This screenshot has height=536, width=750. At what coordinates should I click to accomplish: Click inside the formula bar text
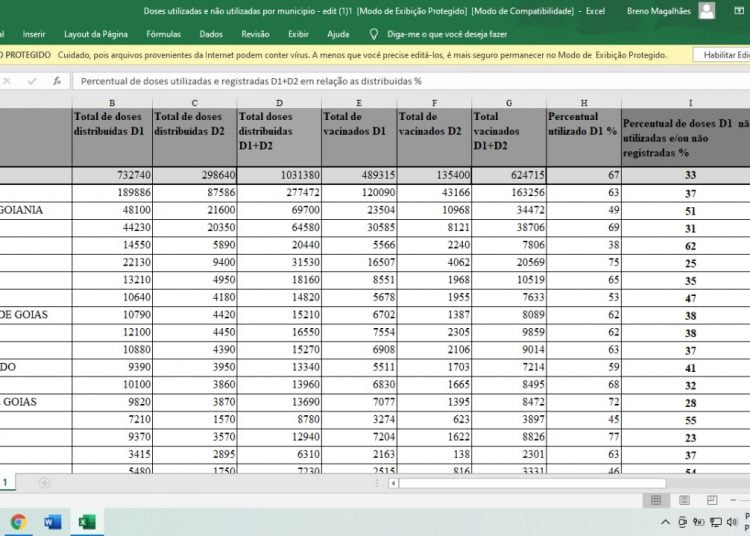point(251,81)
